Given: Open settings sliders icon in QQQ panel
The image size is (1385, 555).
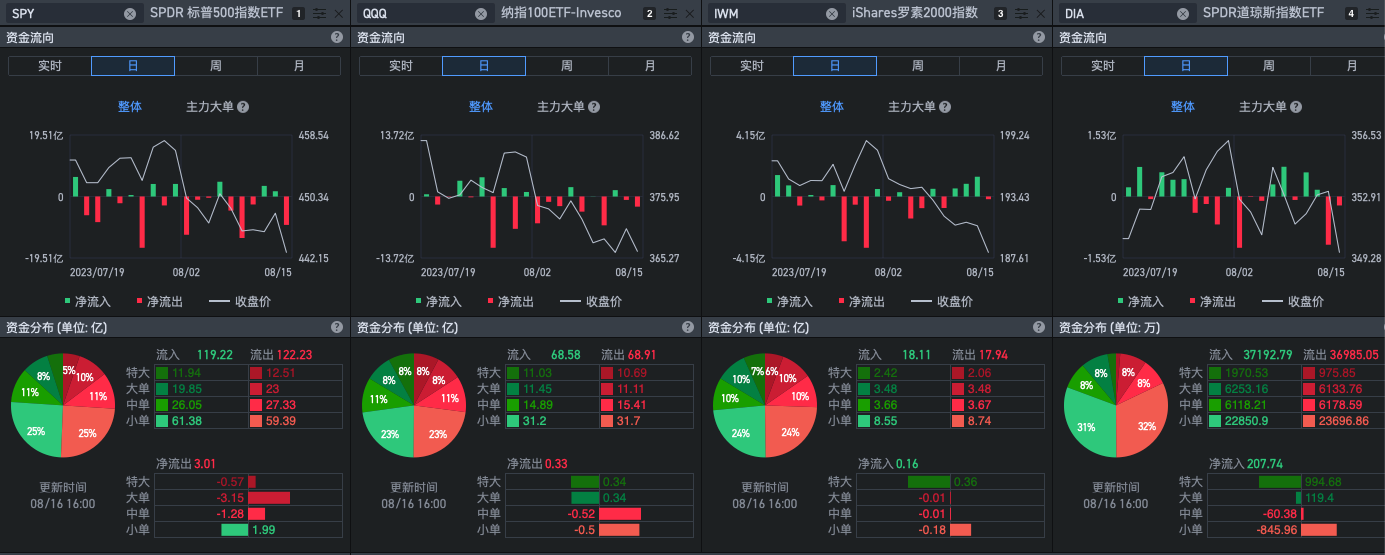Looking at the screenshot, I should coord(670,14).
